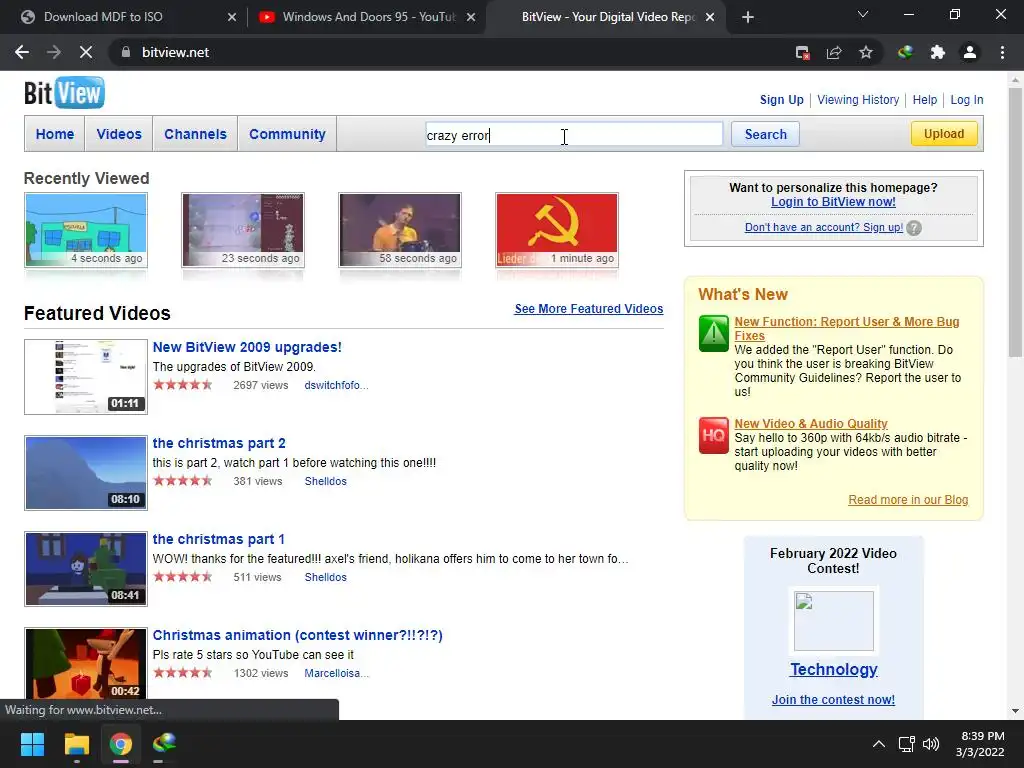Viewport: 1024px width, 768px height.
Task: Open the Community navigation tab
Action: [x=287, y=134]
